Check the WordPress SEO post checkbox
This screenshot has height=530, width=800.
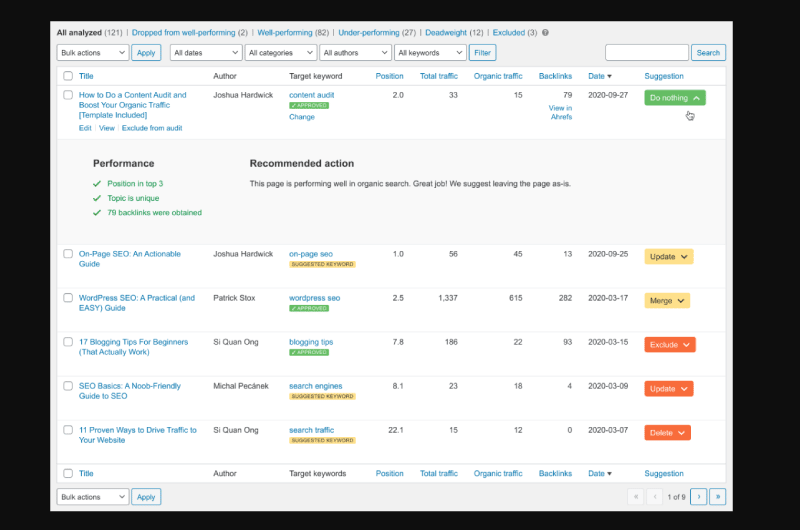pyautogui.click(x=68, y=297)
